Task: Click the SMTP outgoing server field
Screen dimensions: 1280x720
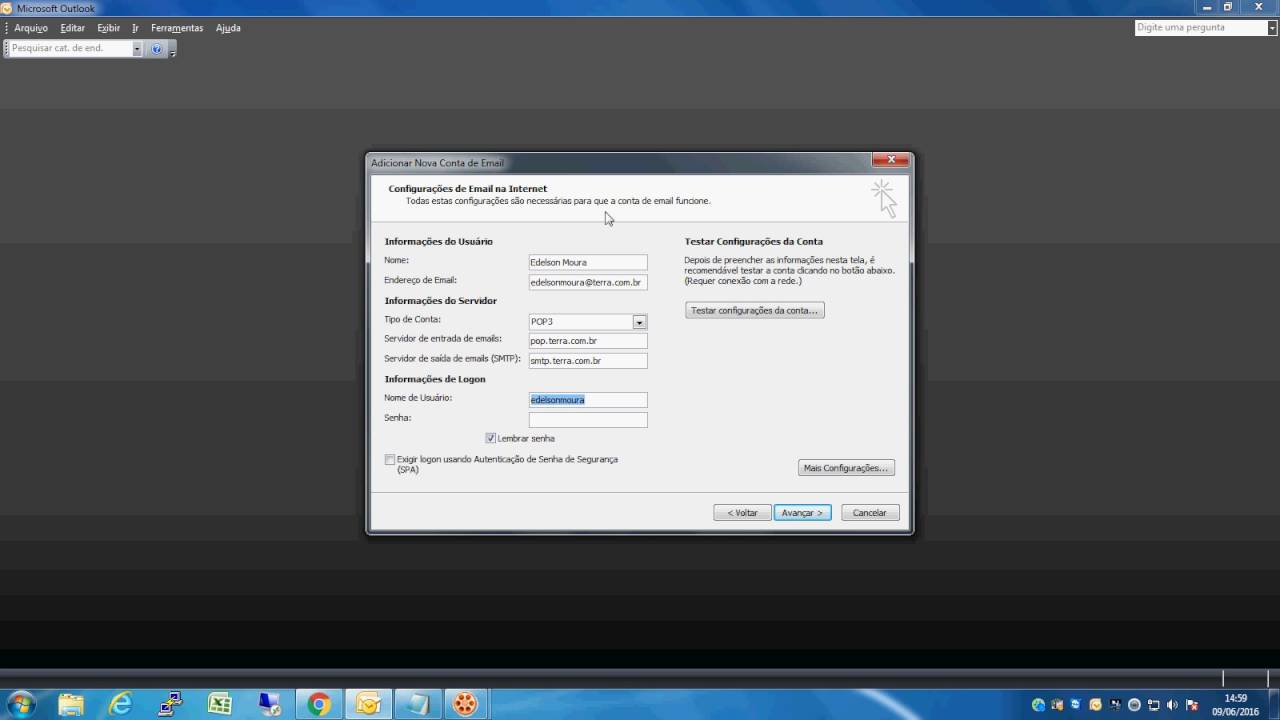Action: [588, 360]
